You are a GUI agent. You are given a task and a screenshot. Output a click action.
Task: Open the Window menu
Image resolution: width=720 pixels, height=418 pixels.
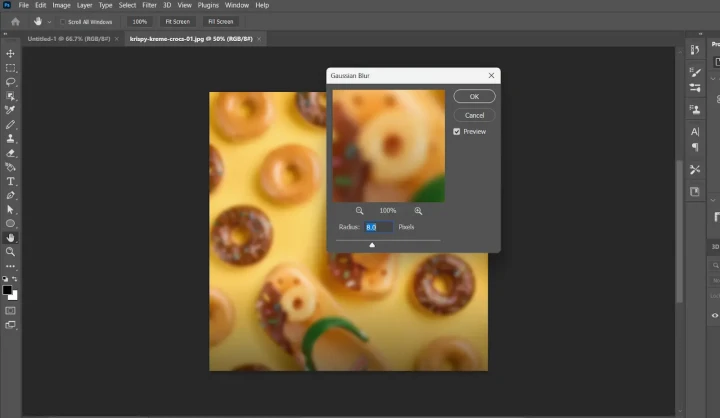point(236,5)
